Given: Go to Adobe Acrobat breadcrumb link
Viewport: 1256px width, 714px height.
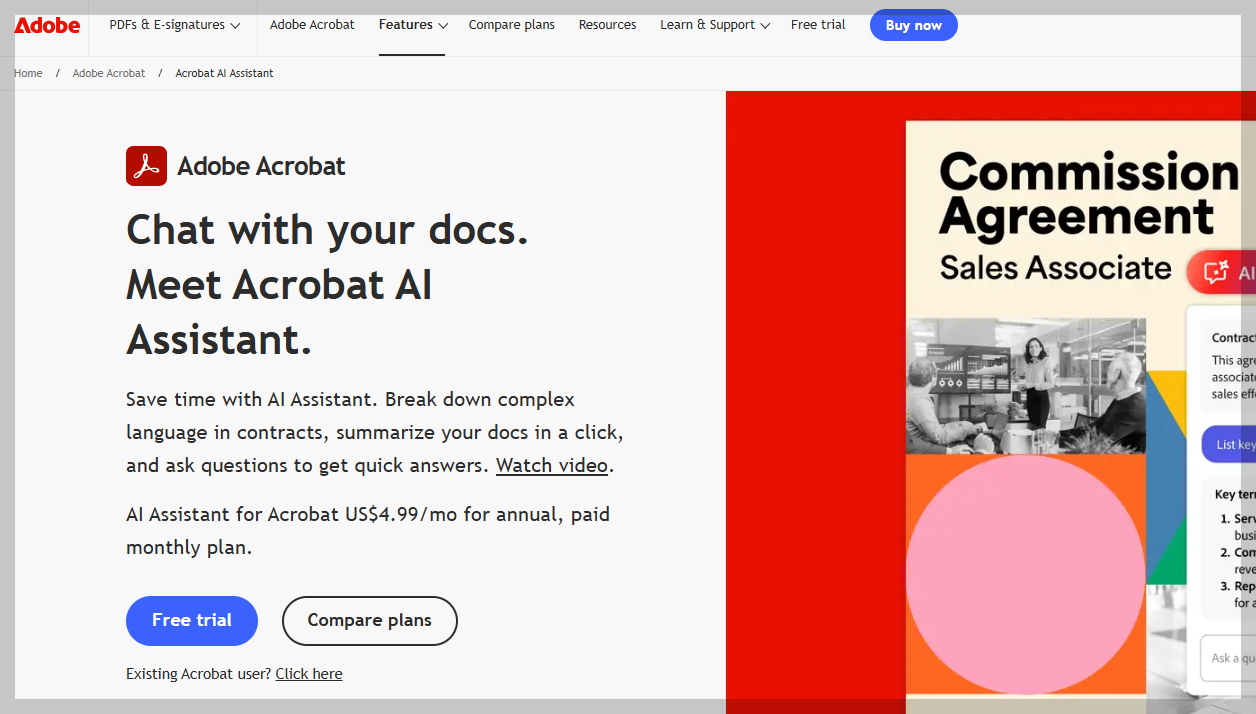Looking at the screenshot, I should click(x=109, y=73).
